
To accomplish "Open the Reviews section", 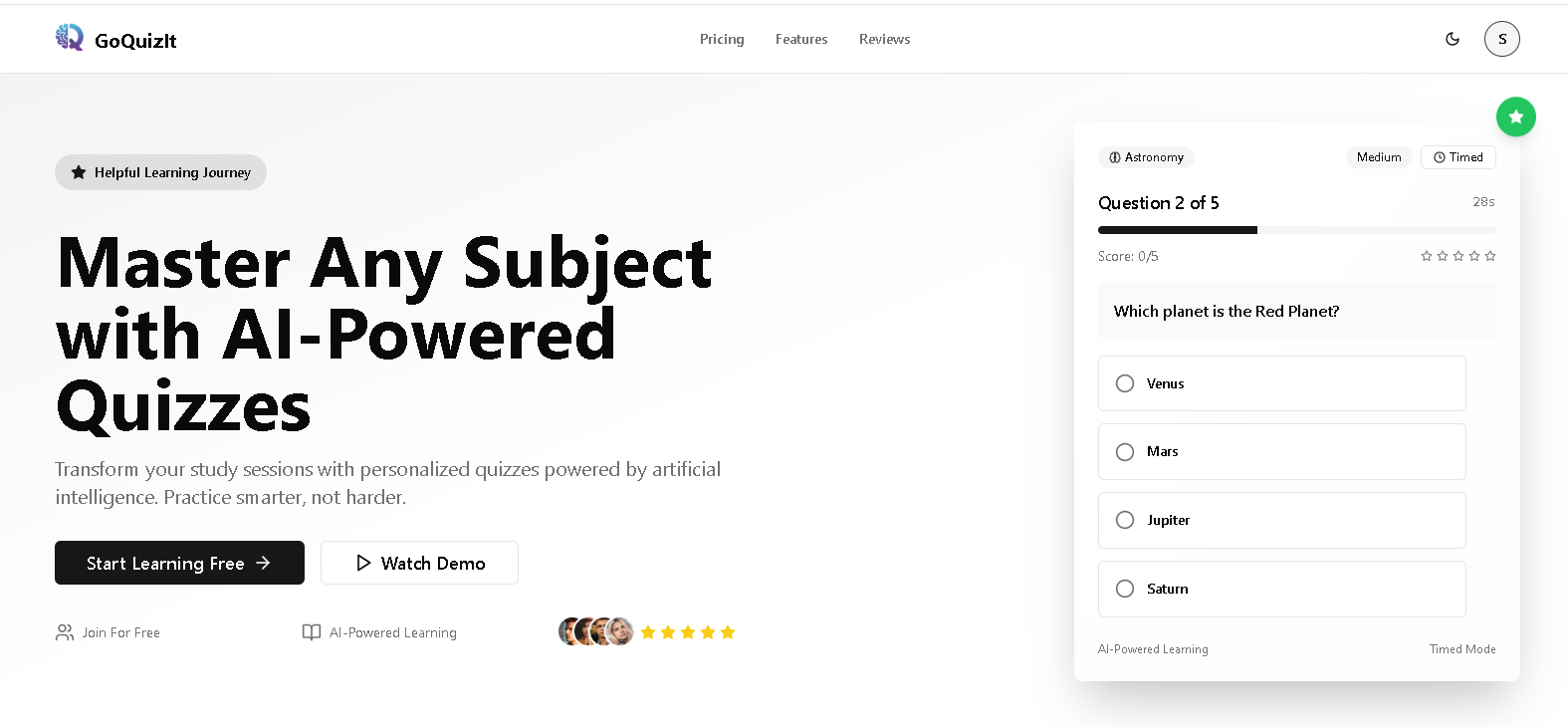I will point(884,39).
